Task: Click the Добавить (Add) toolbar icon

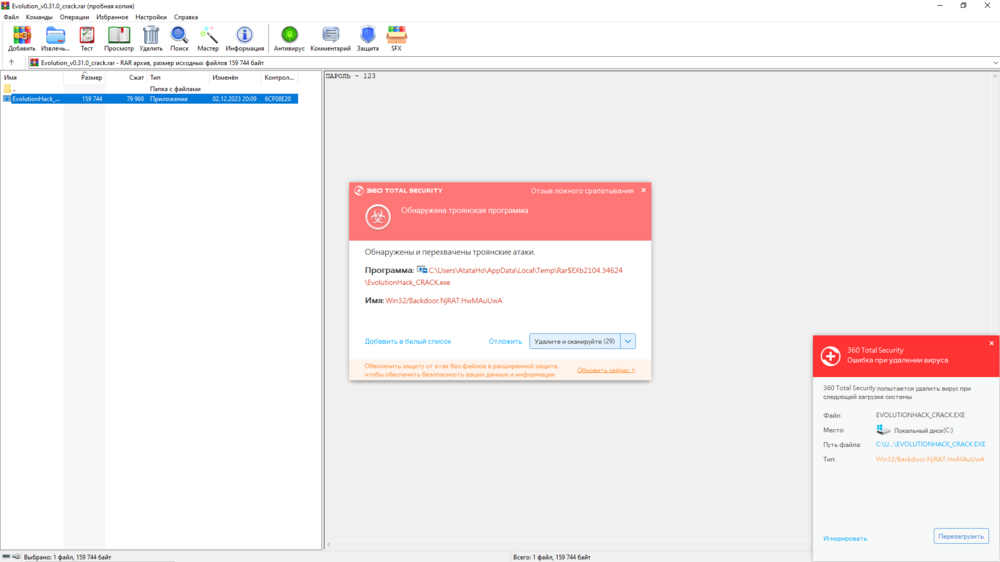Action: point(22,38)
